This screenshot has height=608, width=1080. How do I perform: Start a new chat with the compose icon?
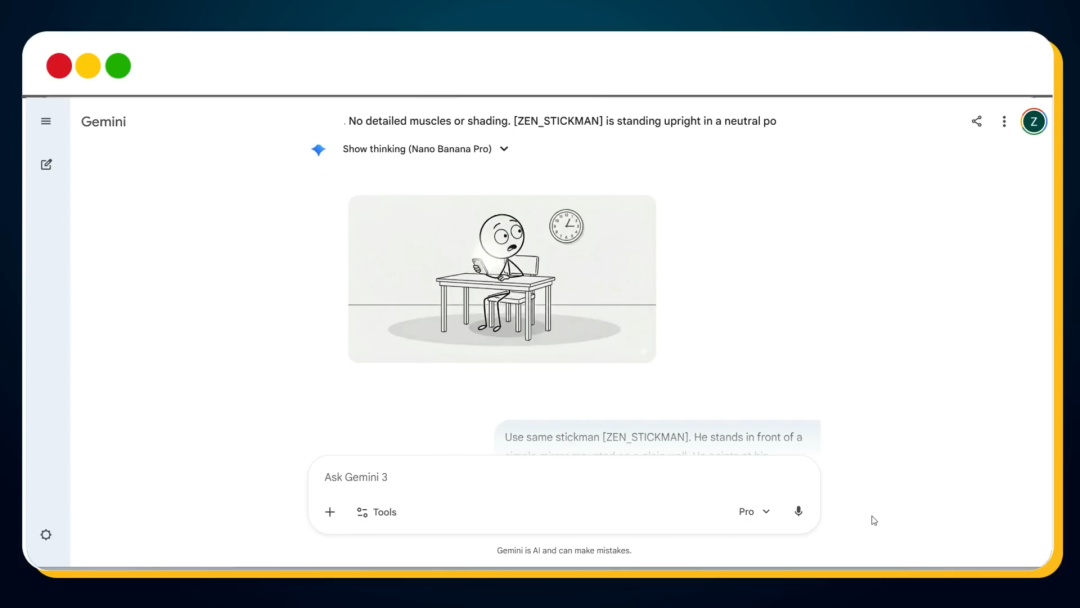(46, 164)
